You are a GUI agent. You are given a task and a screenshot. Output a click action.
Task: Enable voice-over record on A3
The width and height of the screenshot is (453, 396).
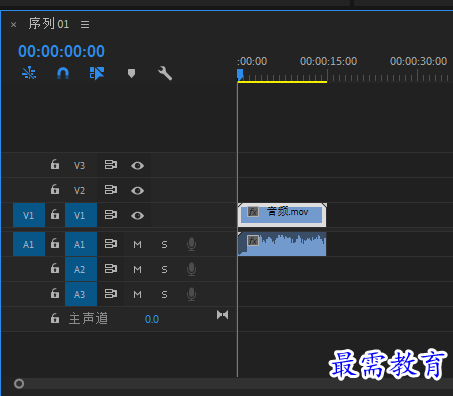191,294
